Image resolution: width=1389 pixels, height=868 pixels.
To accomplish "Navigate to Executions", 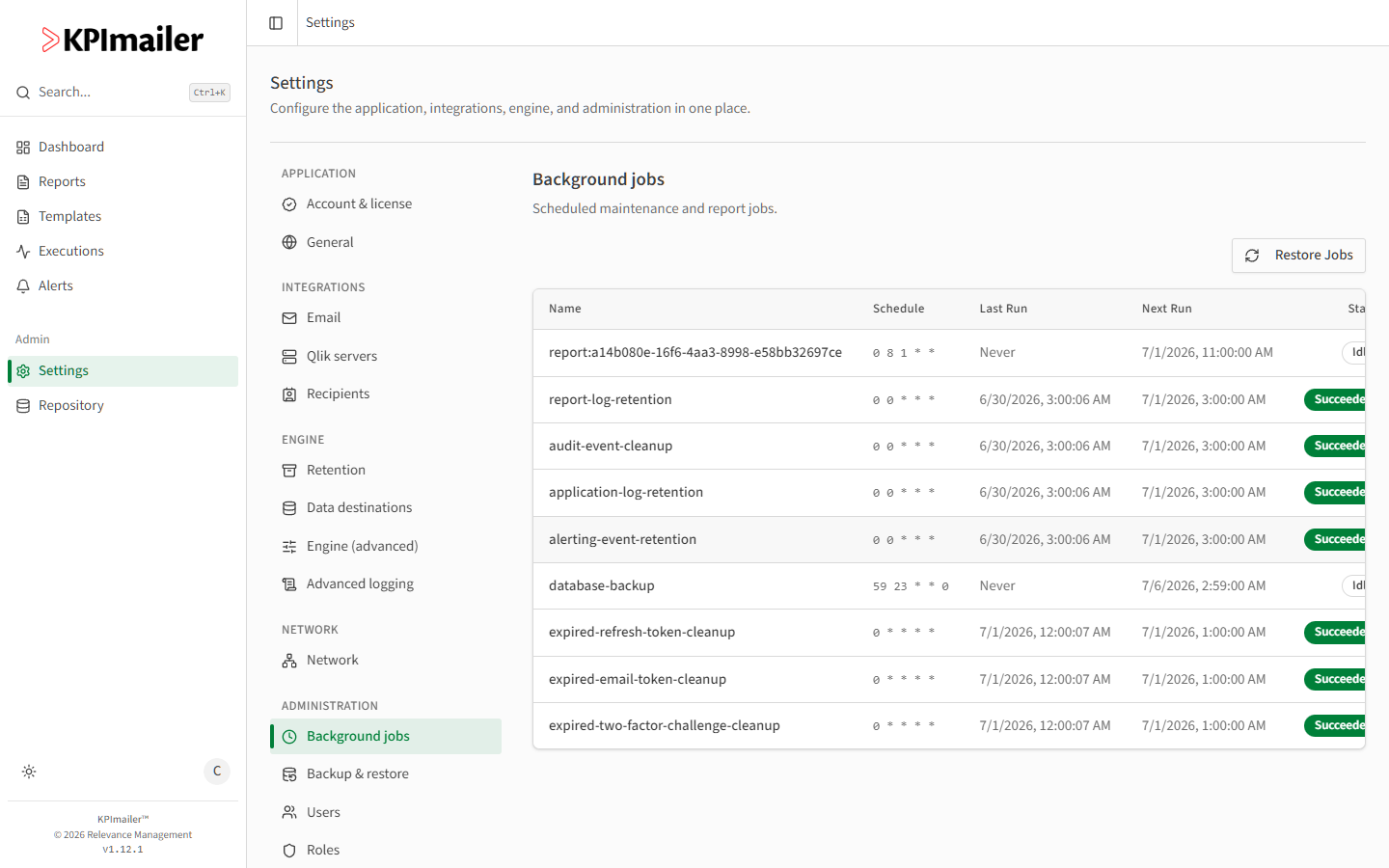I will point(123,252).
